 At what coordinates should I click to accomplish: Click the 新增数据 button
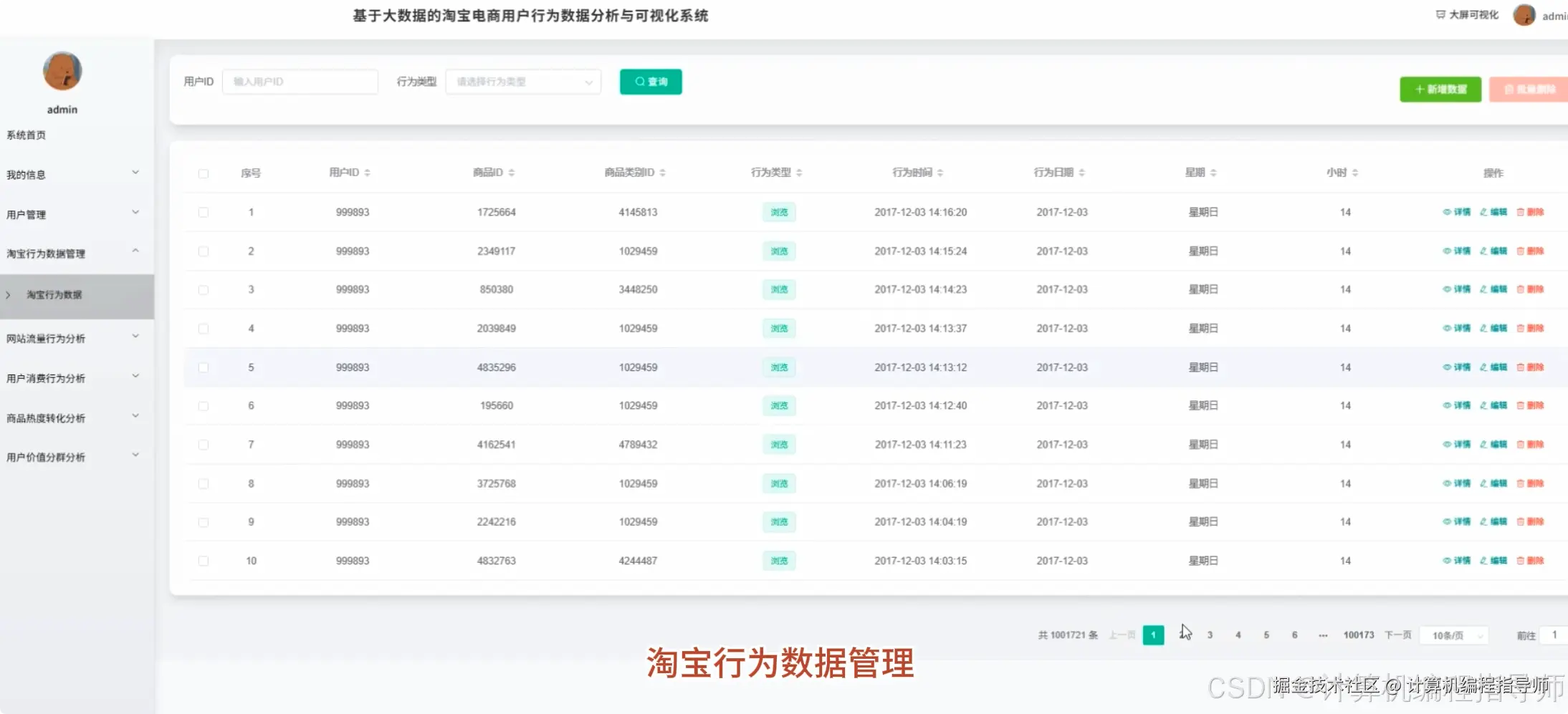[x=1440, y=89]
